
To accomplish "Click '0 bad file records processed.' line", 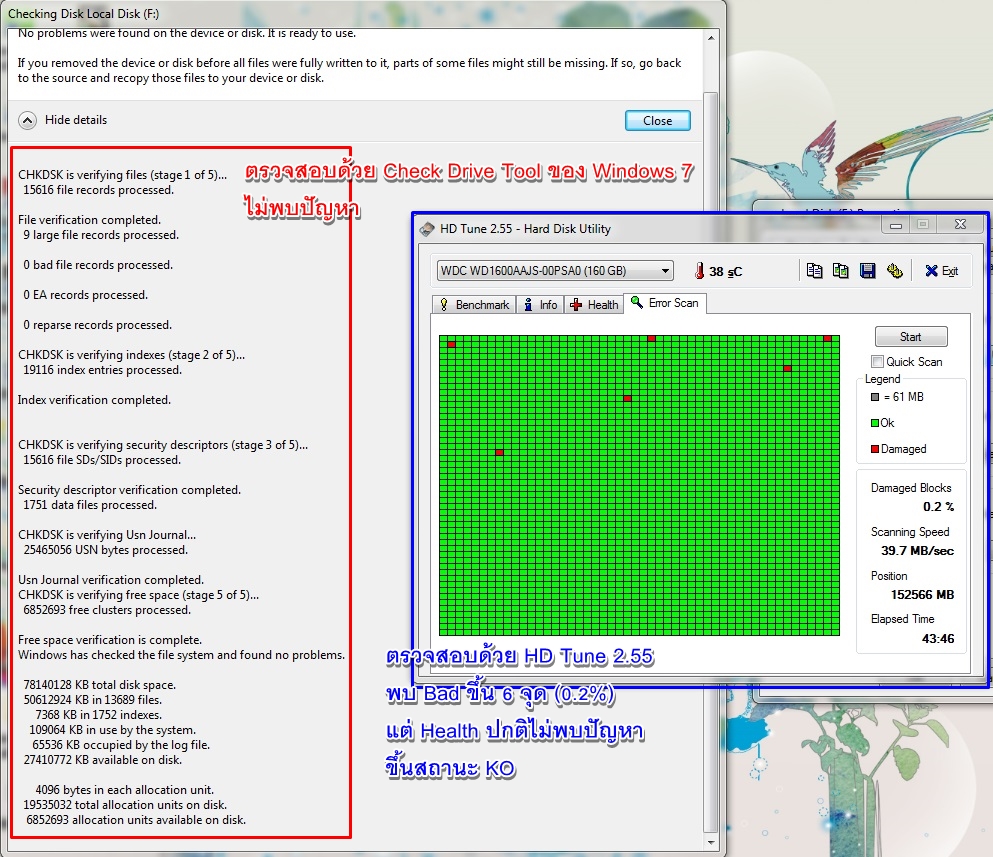I will [x=98, y=265].
